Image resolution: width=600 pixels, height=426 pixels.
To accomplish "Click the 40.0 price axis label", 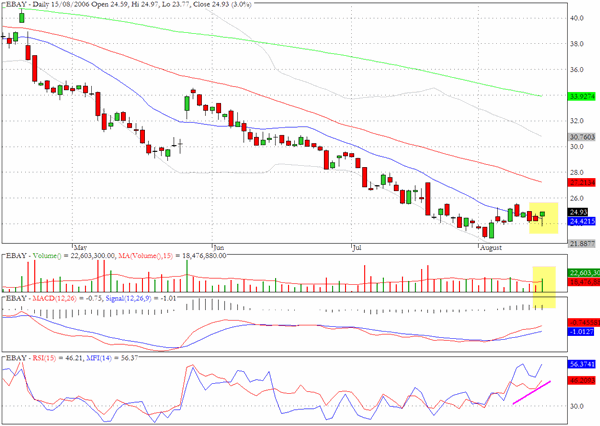I will (576, 18).
